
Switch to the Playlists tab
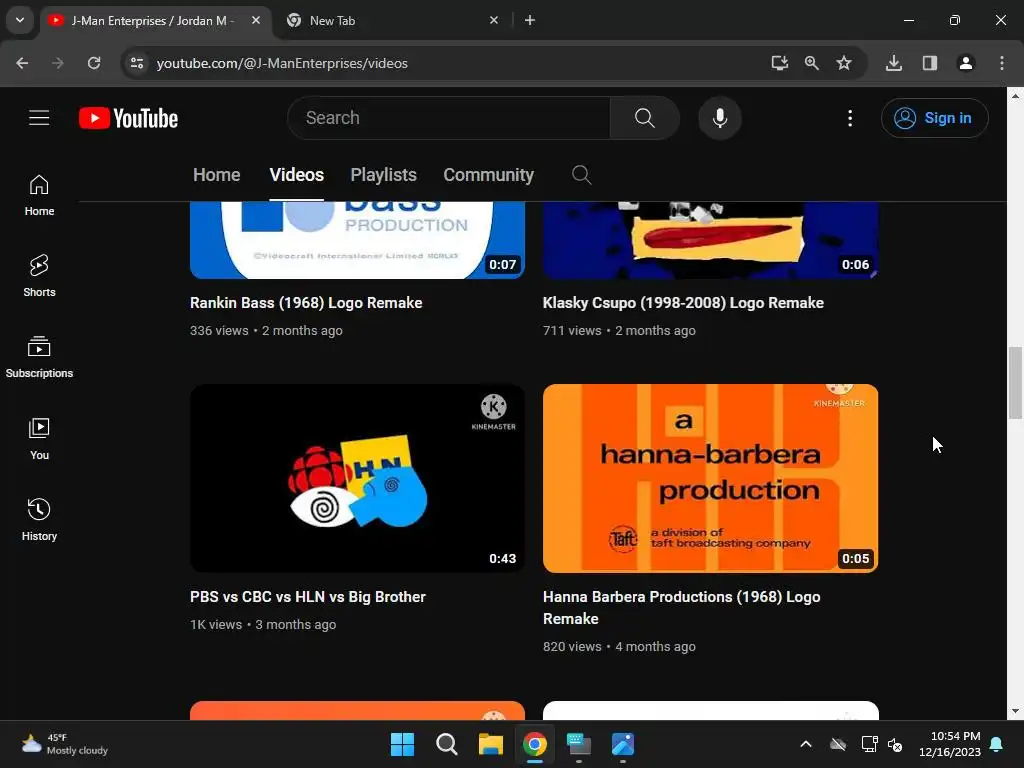(x=383, y=175)
